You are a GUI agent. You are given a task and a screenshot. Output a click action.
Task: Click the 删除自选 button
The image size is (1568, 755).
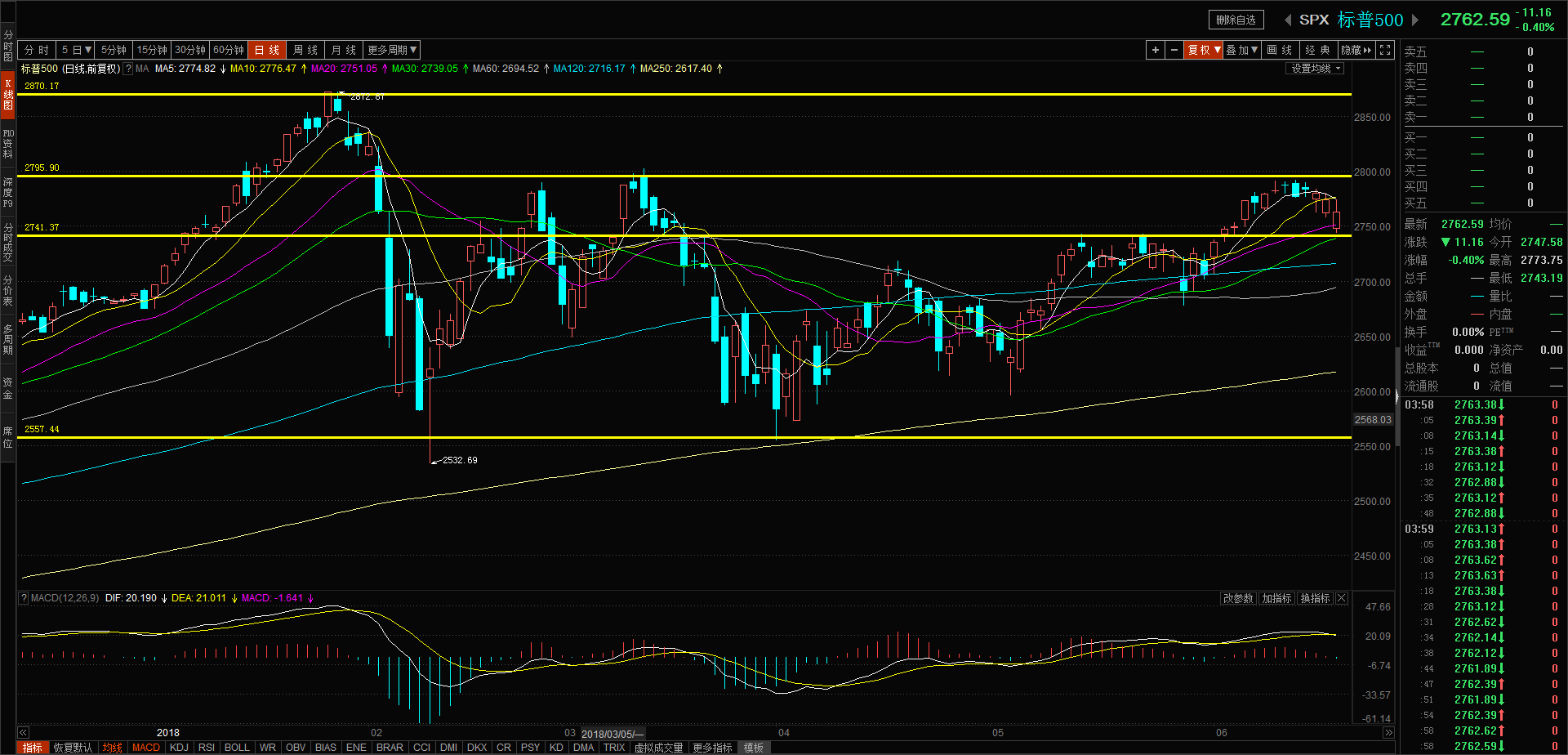1236,20
